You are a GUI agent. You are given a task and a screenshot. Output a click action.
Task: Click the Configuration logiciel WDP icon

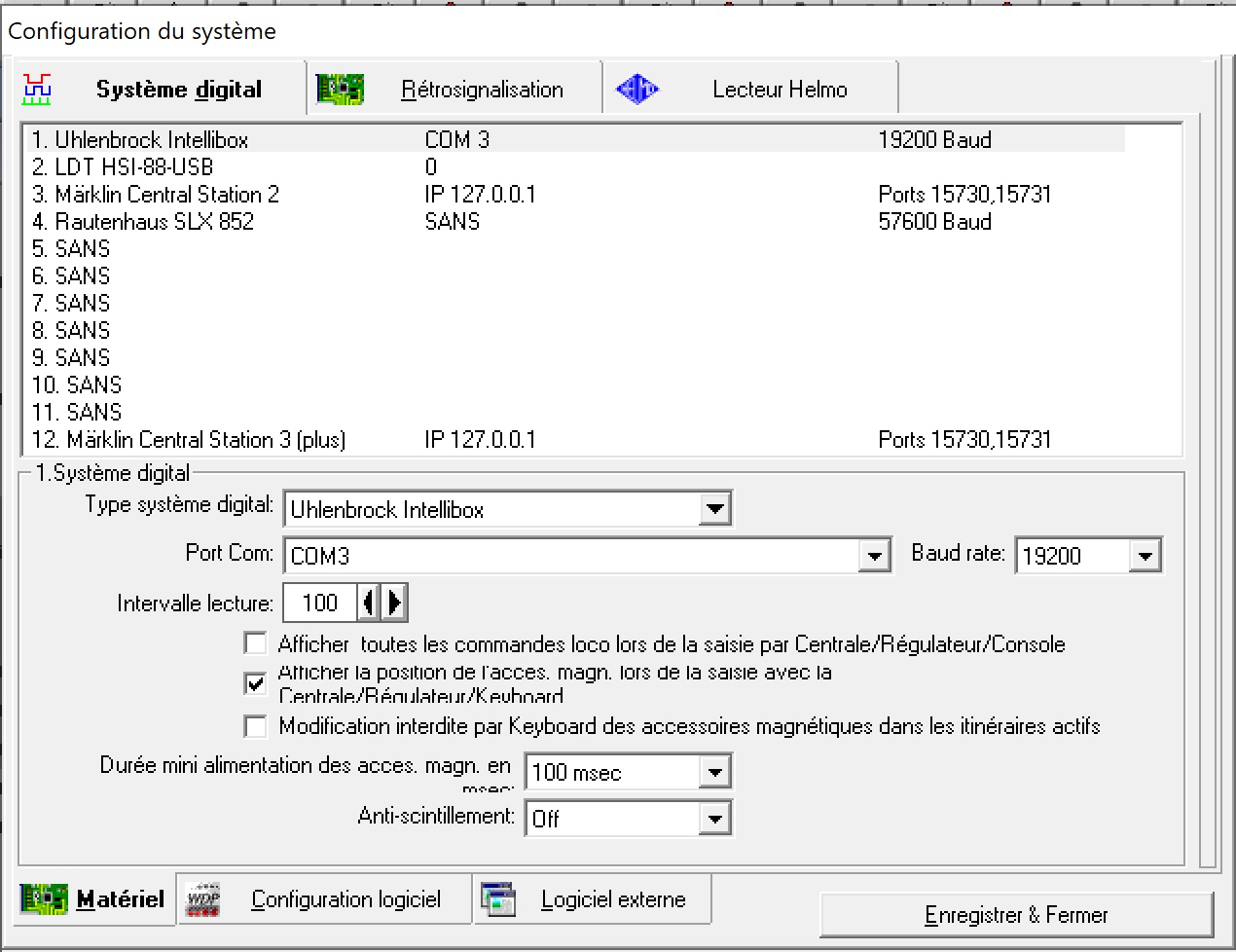coord(203,899)
